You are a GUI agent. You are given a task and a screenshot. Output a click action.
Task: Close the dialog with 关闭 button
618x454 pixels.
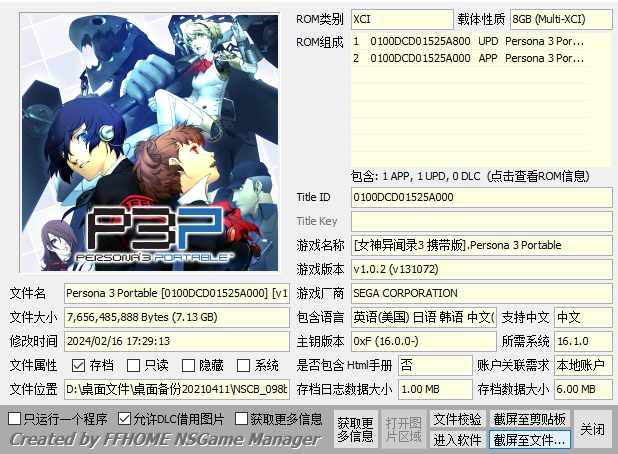(592, 429)
